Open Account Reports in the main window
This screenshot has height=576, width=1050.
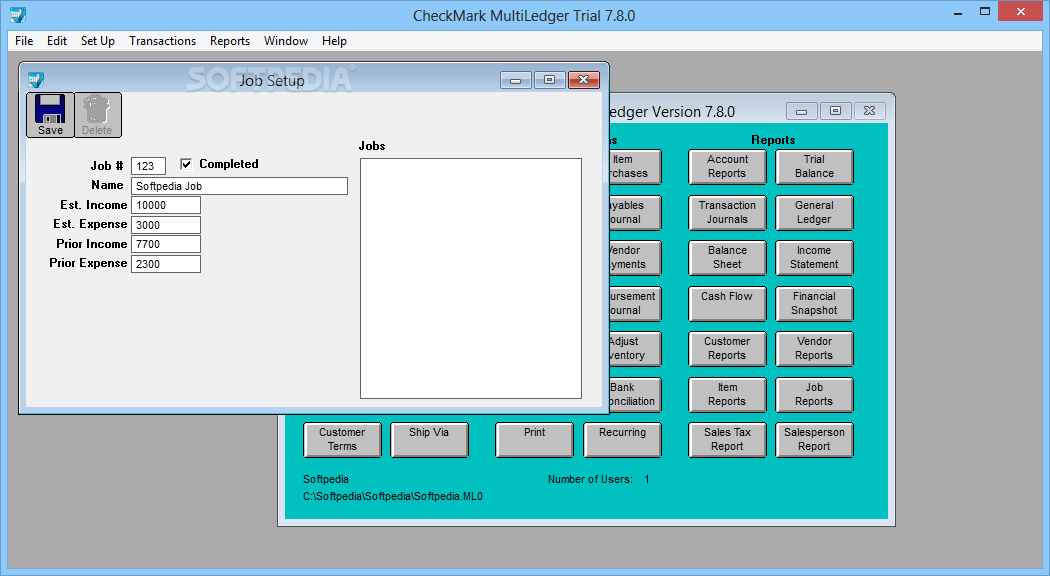click(727, 166)
